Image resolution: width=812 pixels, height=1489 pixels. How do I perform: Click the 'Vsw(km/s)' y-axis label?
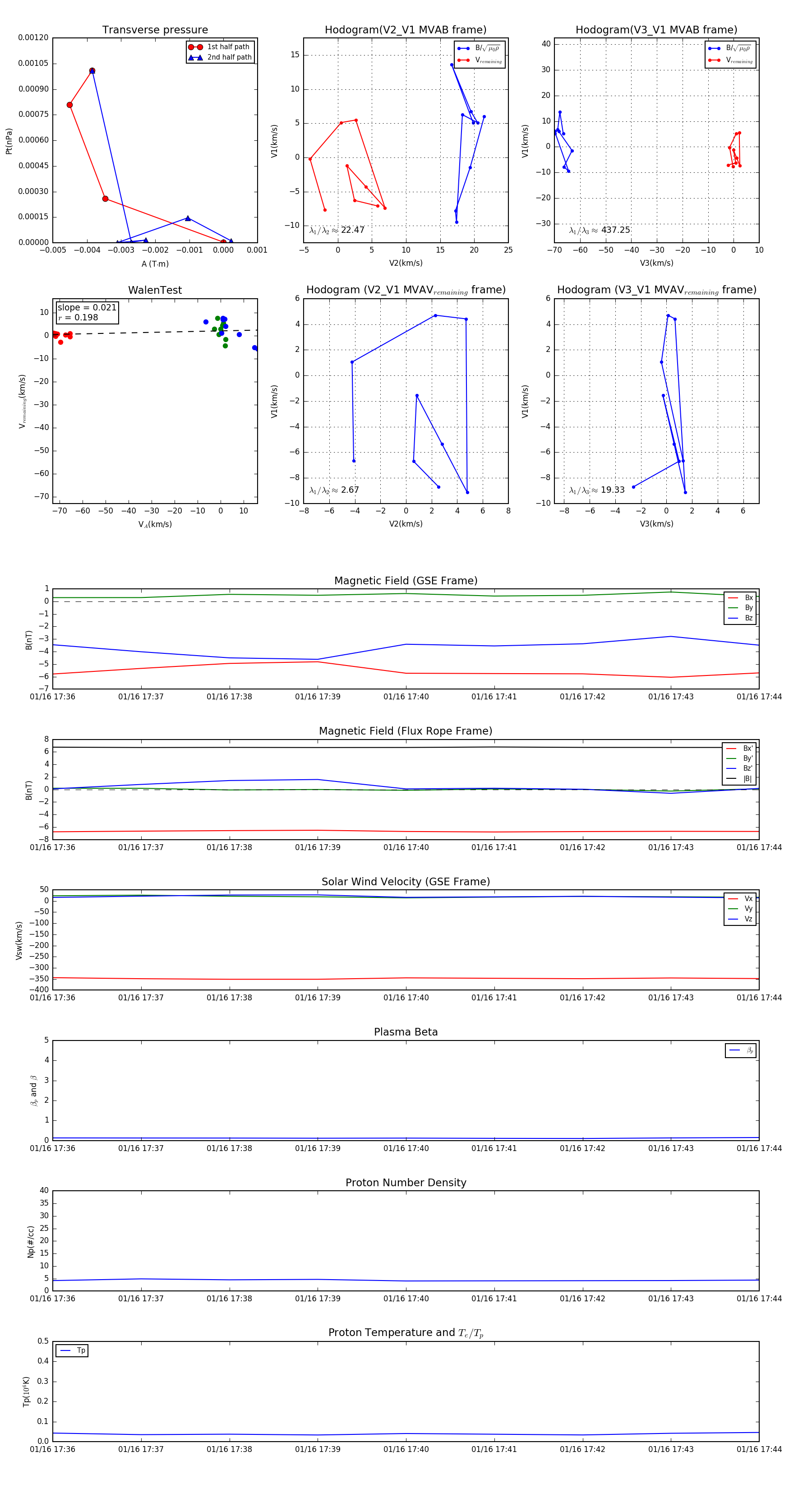18,940
